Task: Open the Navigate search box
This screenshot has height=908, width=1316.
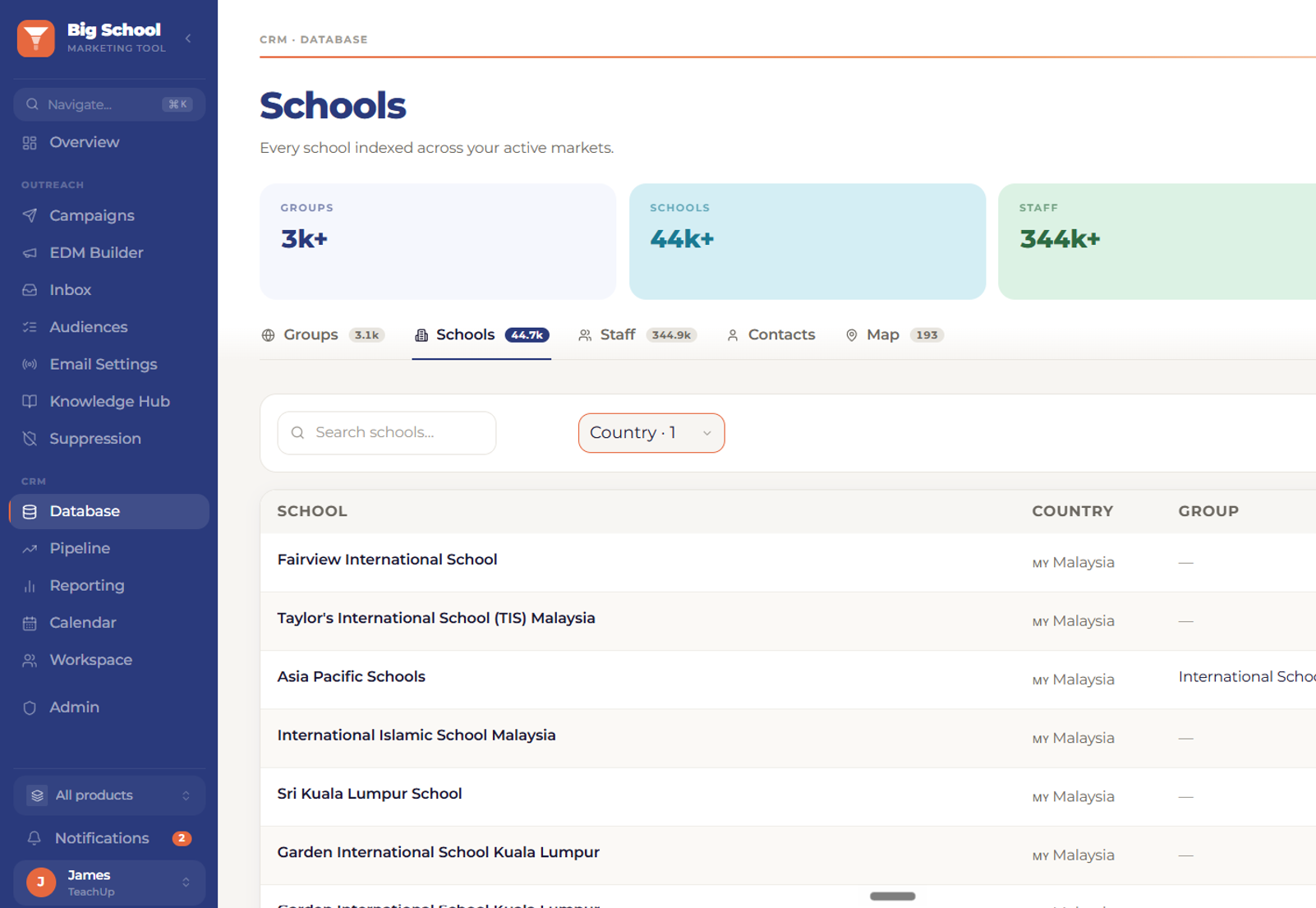Action: (109, 104)
